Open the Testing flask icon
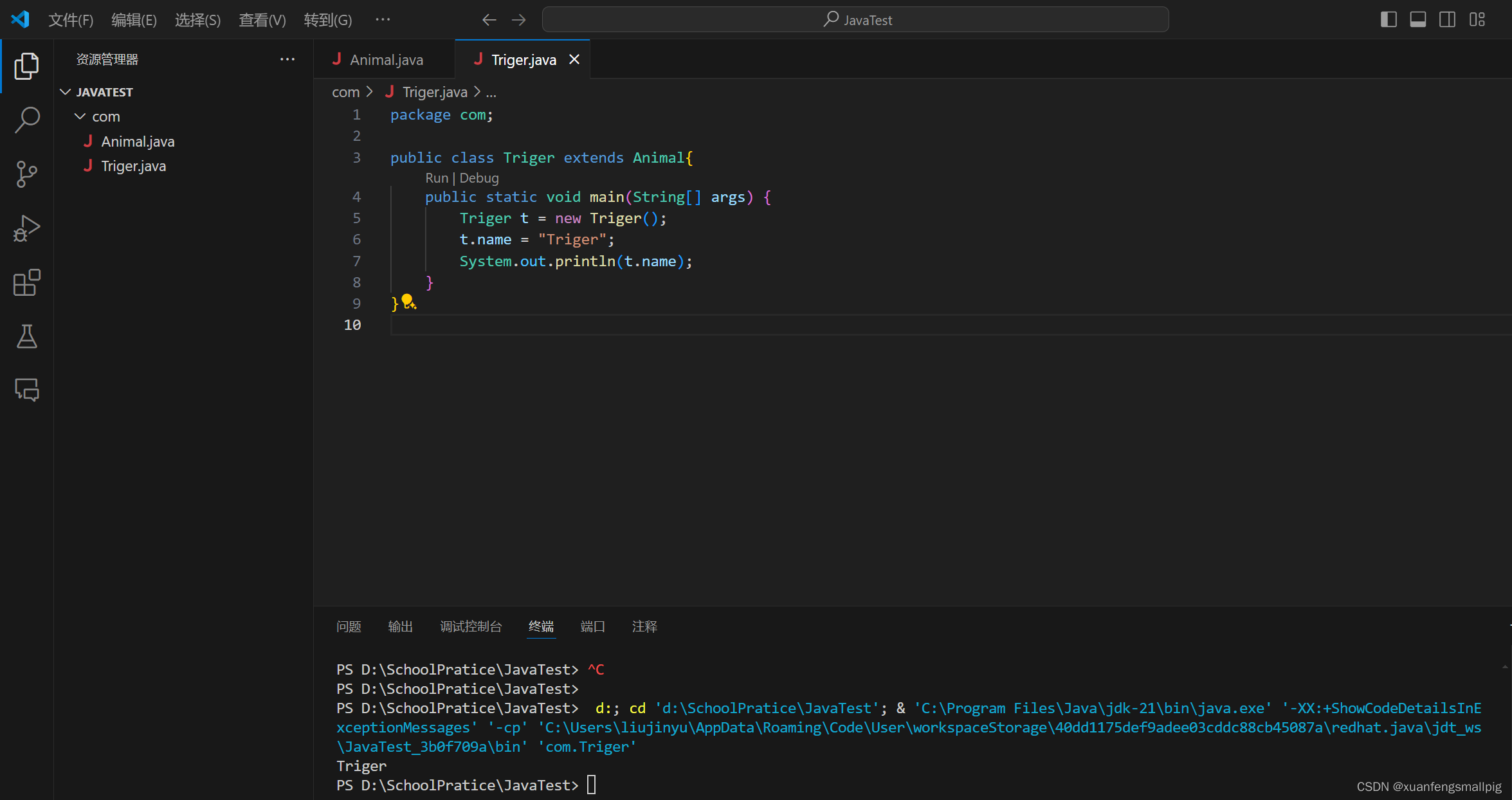The image size is (1512, 800). (x=26, y=336)
